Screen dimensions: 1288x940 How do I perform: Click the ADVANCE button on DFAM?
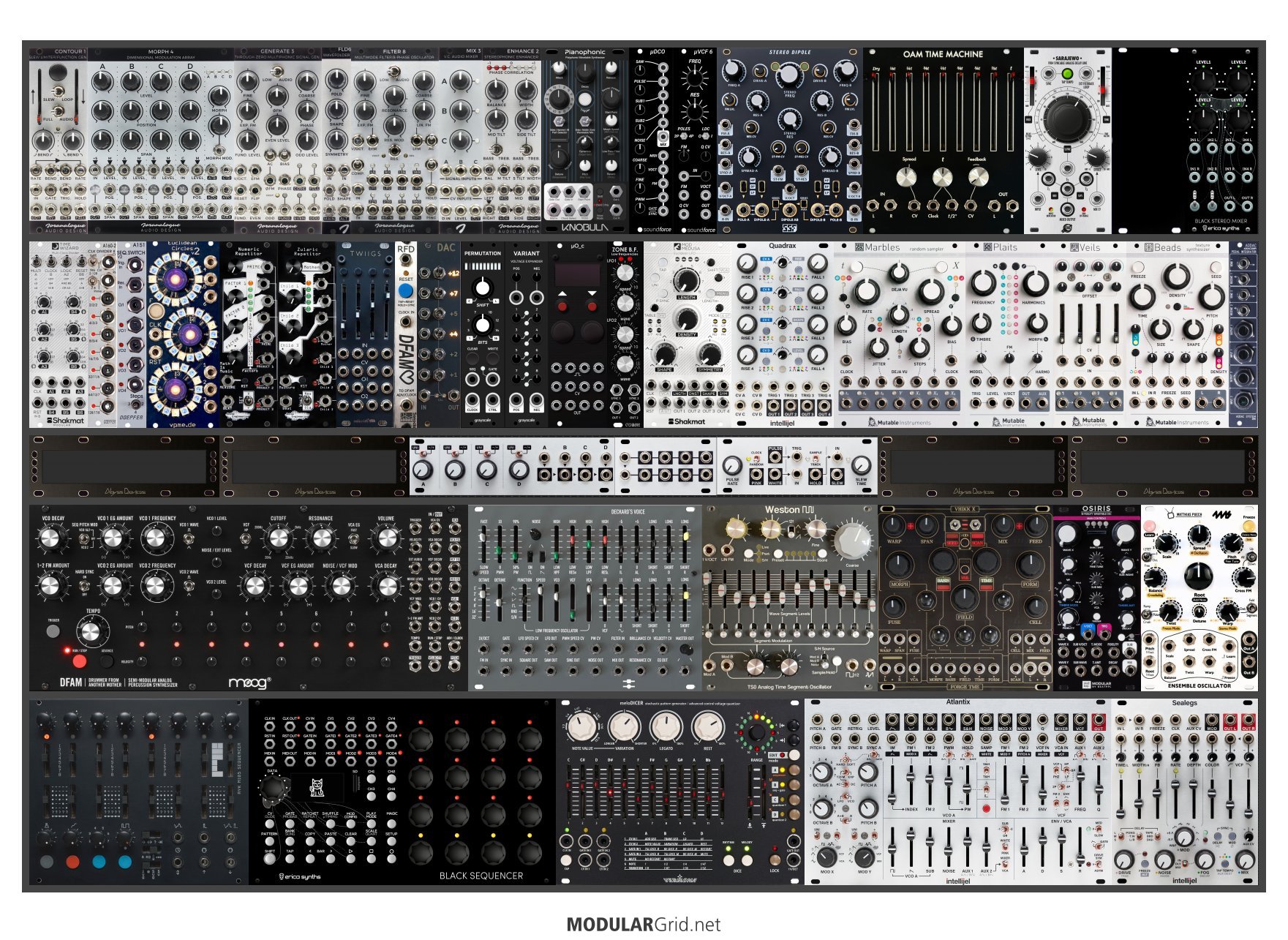pyautogui.click(x=107, y=661)
